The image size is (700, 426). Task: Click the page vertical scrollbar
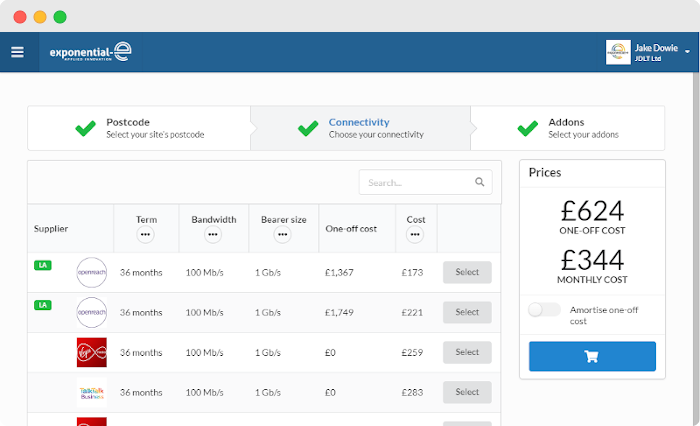point(696,248)
